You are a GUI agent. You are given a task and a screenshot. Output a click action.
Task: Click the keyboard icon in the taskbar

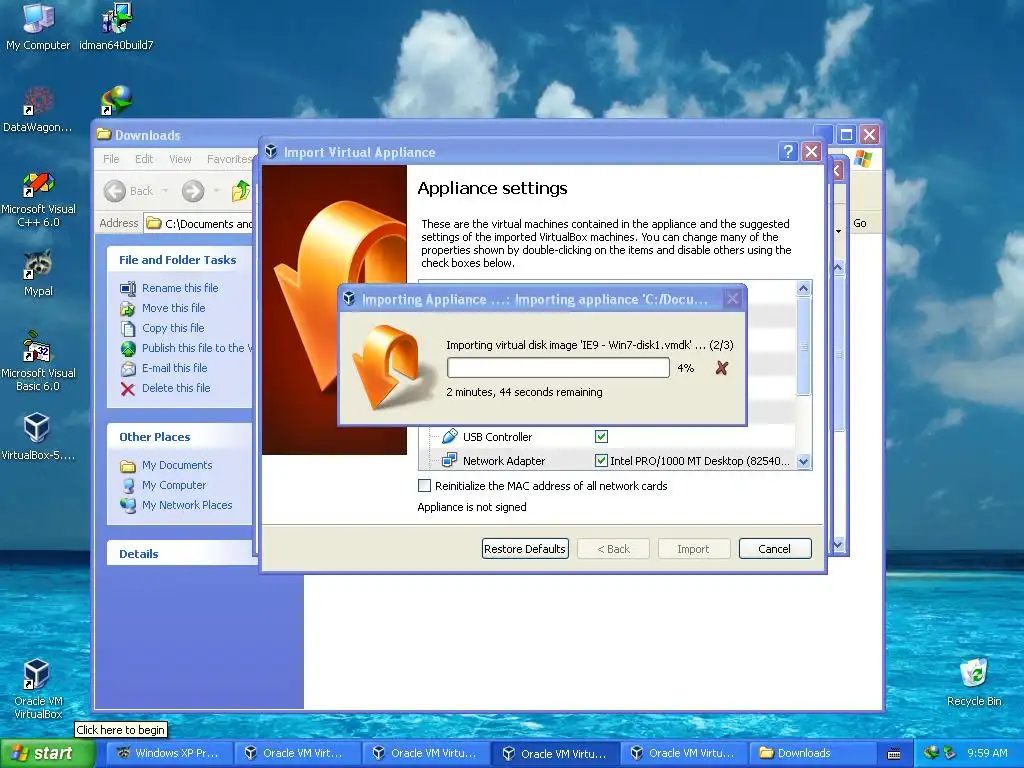(894, 754)
